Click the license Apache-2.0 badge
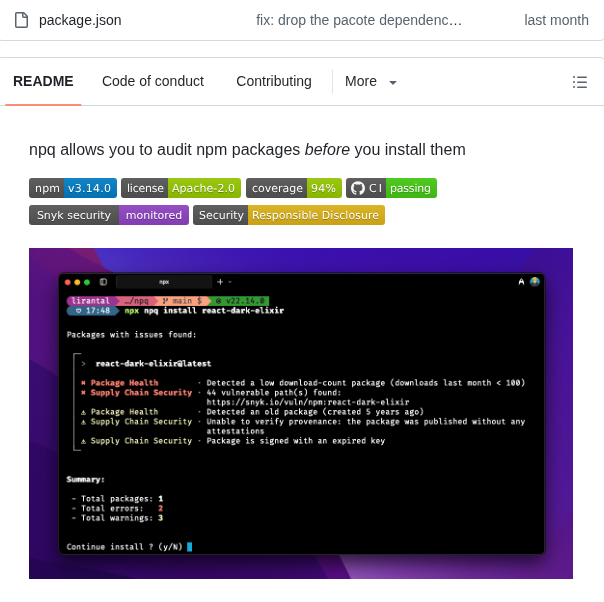Viewport: 604px width, 602px height. tap(181, 188)
